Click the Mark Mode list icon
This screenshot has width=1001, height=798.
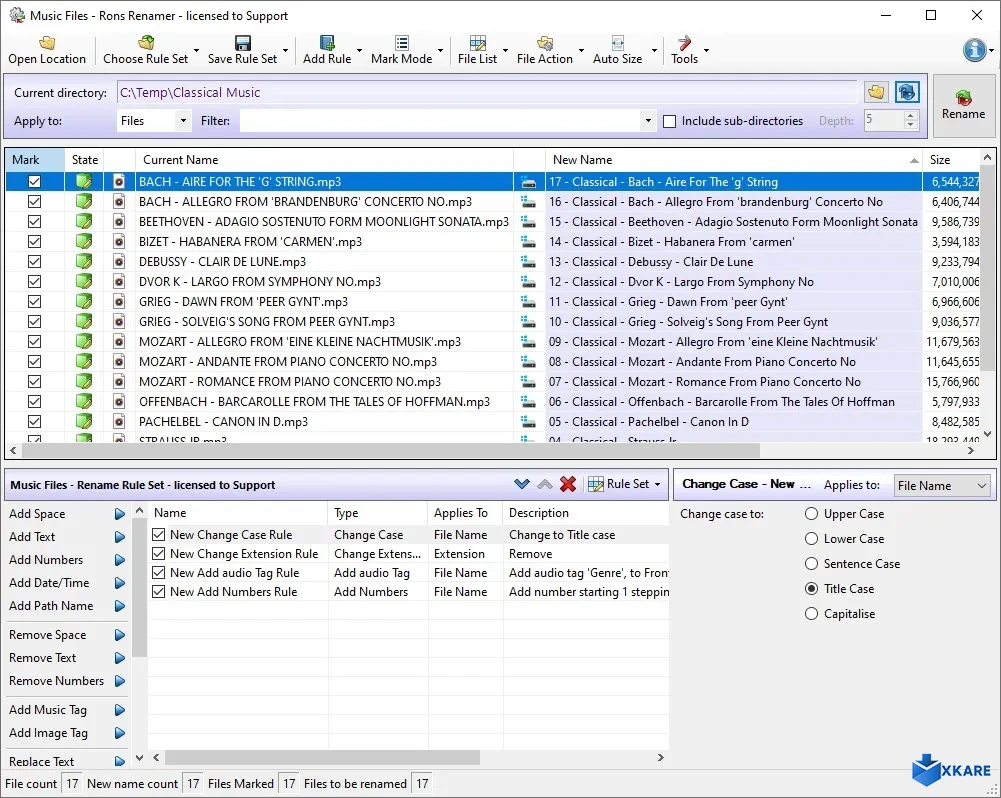[402, 43]
